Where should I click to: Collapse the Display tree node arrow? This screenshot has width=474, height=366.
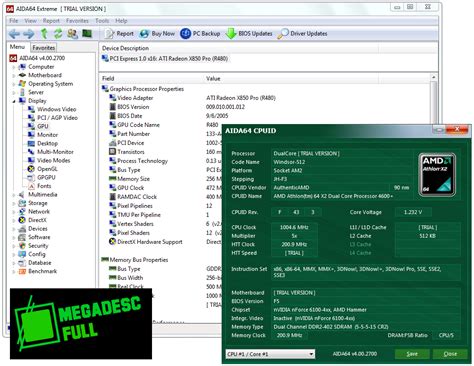(x=14, y=101)
